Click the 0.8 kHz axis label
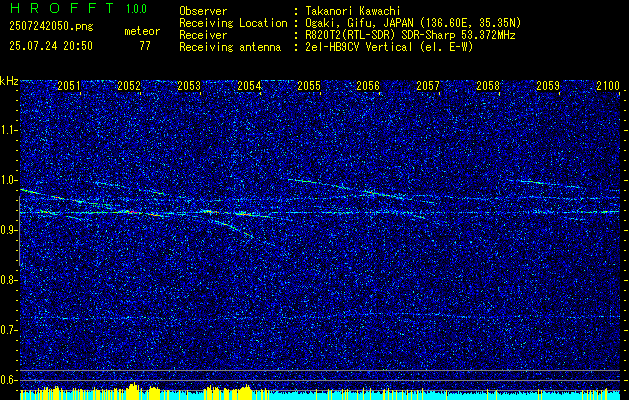The image size is (629, 400). click(8, 280)
